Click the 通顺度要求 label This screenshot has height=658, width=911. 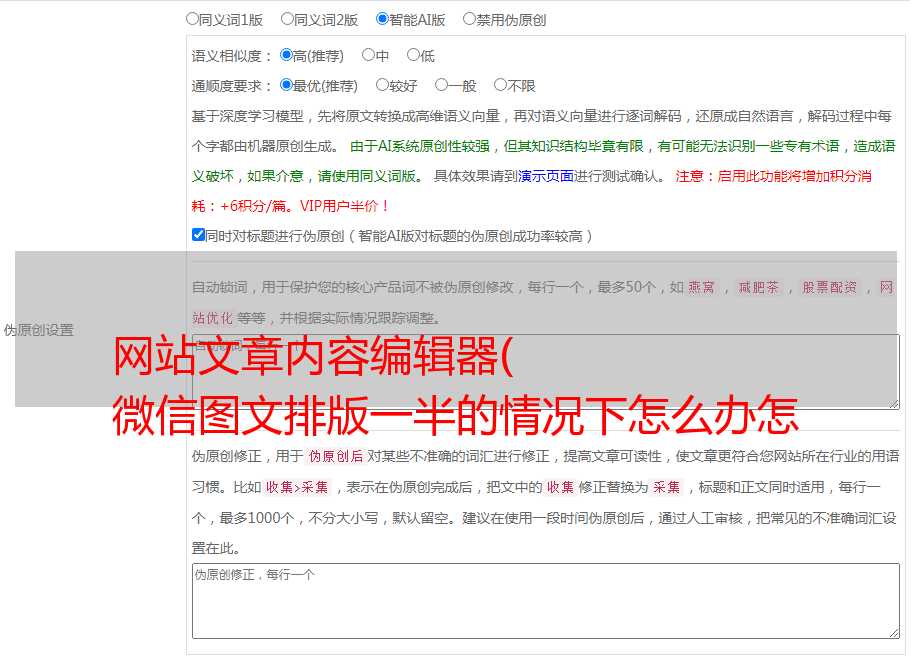click(x=232, y=87)
